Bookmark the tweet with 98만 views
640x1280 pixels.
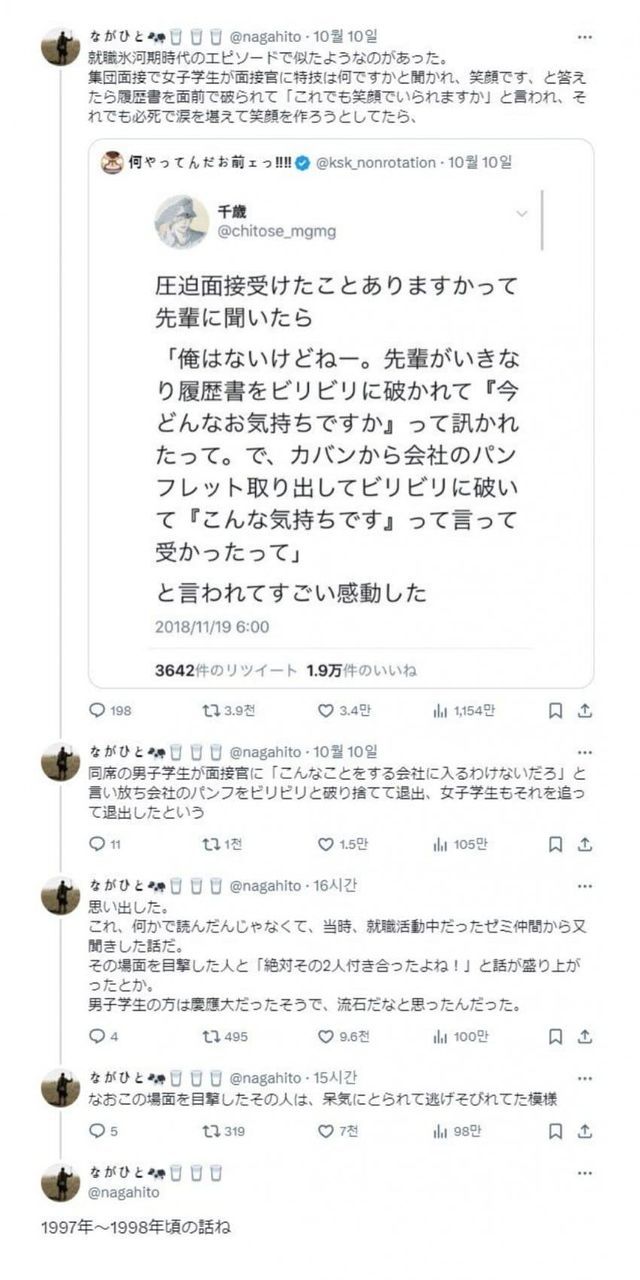click(x=556, y=1131)
